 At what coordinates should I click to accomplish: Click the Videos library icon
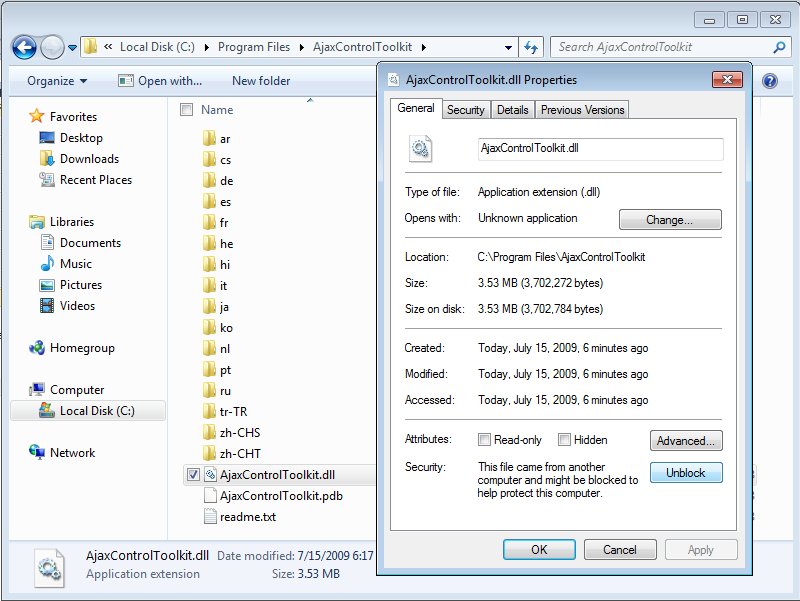point(47,306)
